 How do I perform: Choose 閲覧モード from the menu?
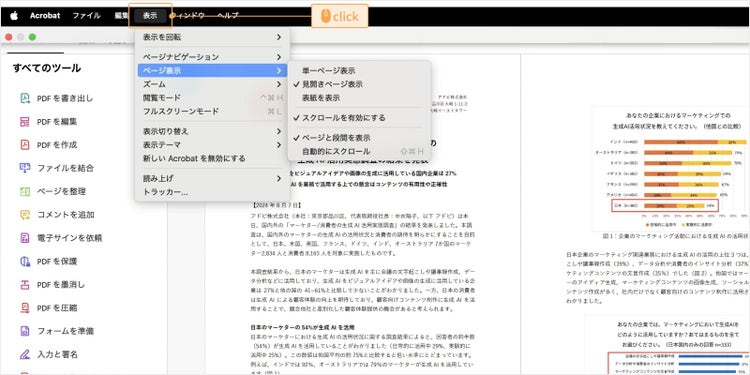click(212, 98)
